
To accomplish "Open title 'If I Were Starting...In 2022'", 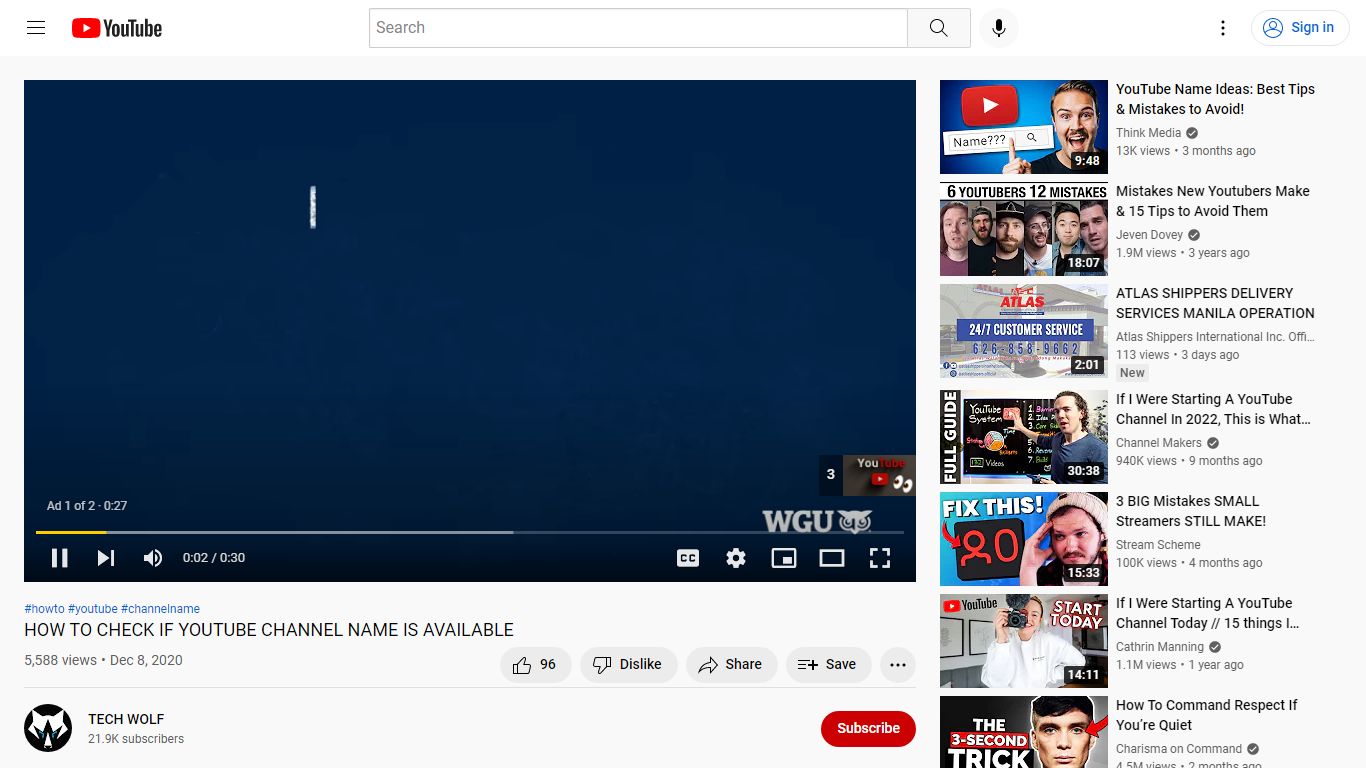I will tap(1213, 409).
